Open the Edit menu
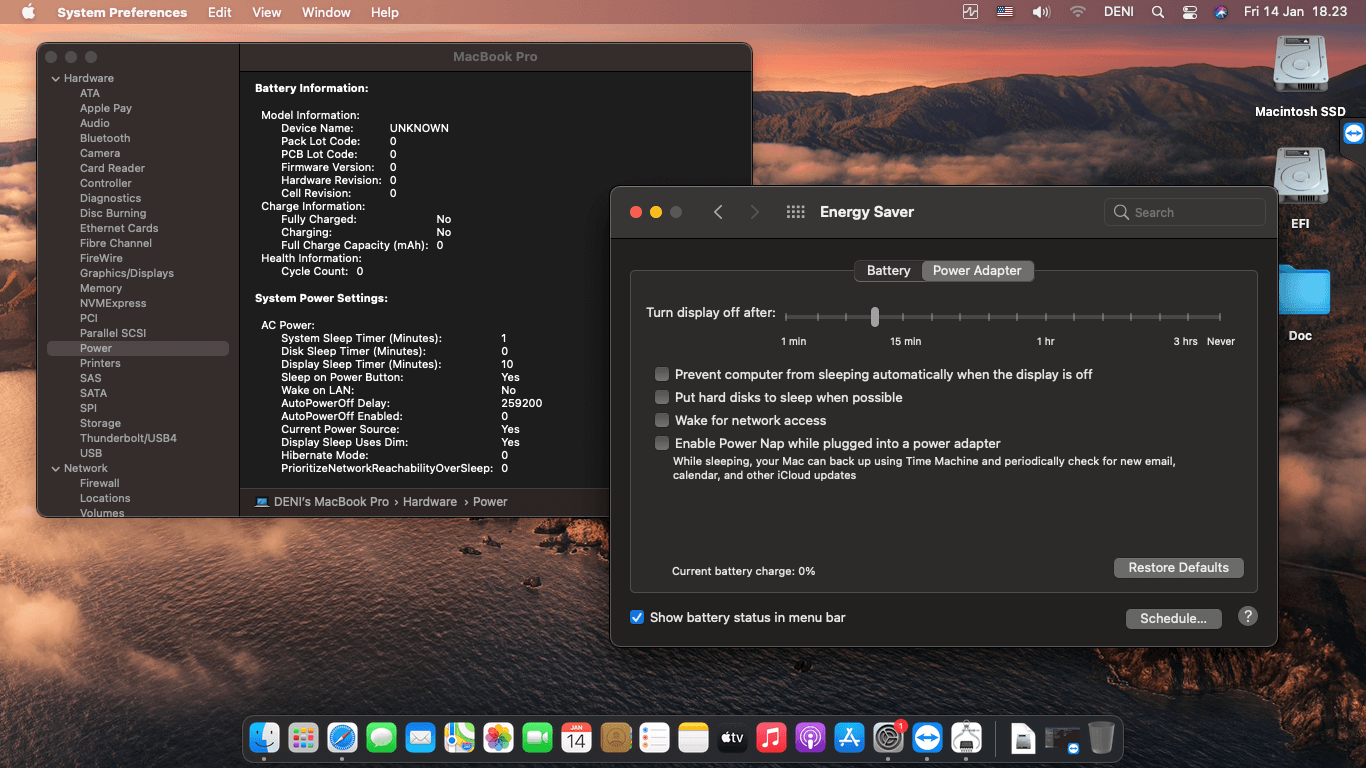The width and height of the screenshot is (1366, 768). 220,12
